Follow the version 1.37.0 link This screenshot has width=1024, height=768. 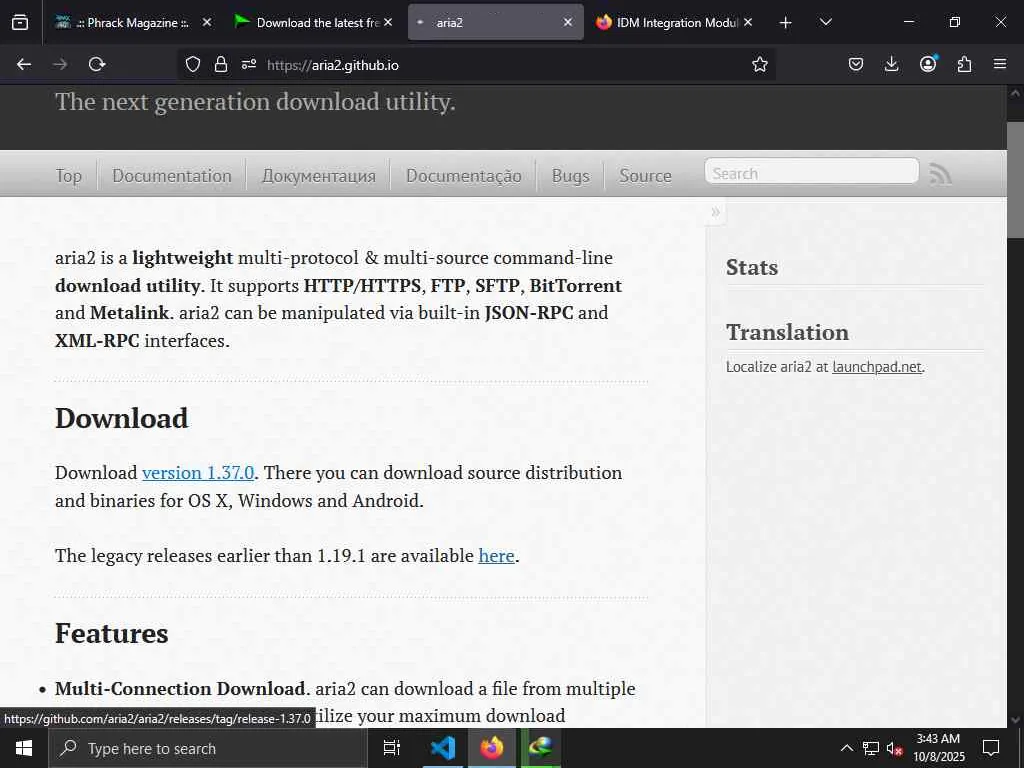198,472
